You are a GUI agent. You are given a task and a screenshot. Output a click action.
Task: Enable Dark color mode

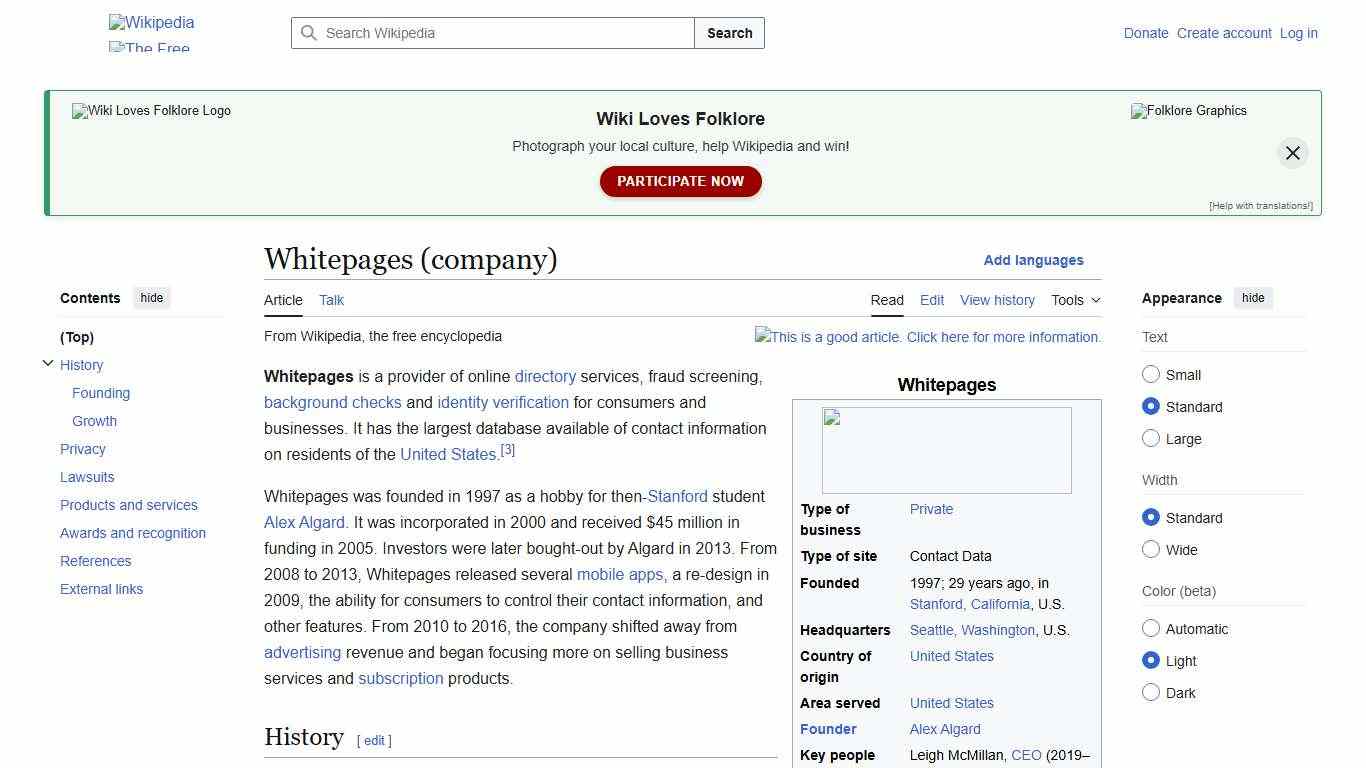pos(1151,692)
